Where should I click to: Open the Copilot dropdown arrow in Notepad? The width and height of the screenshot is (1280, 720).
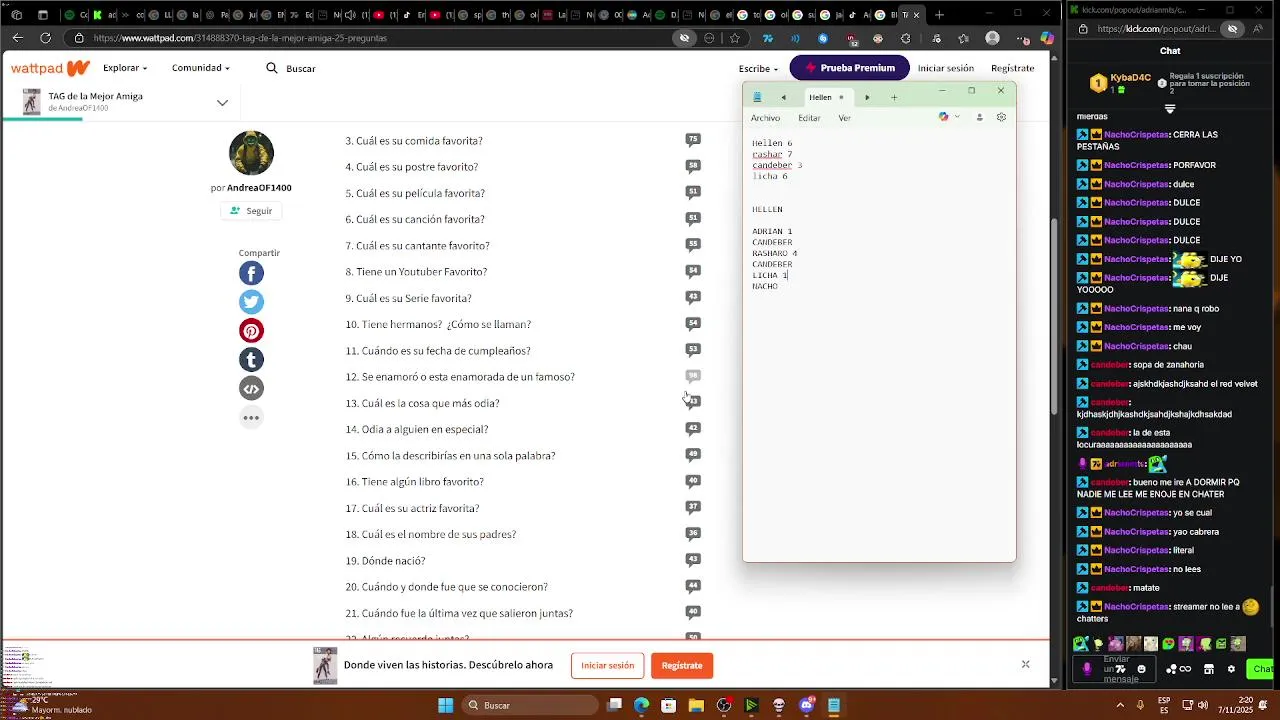coord(957,117)
